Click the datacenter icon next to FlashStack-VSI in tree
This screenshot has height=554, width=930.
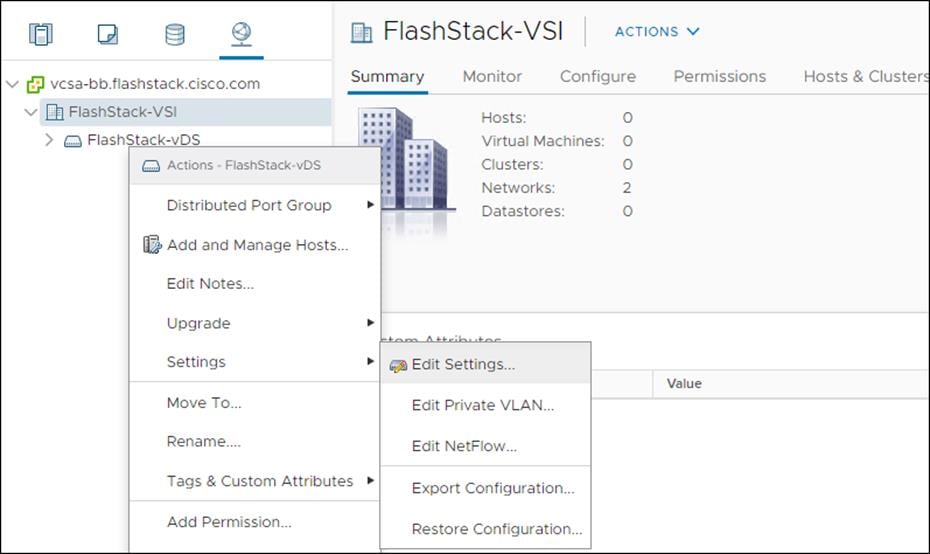click(55, 112)
